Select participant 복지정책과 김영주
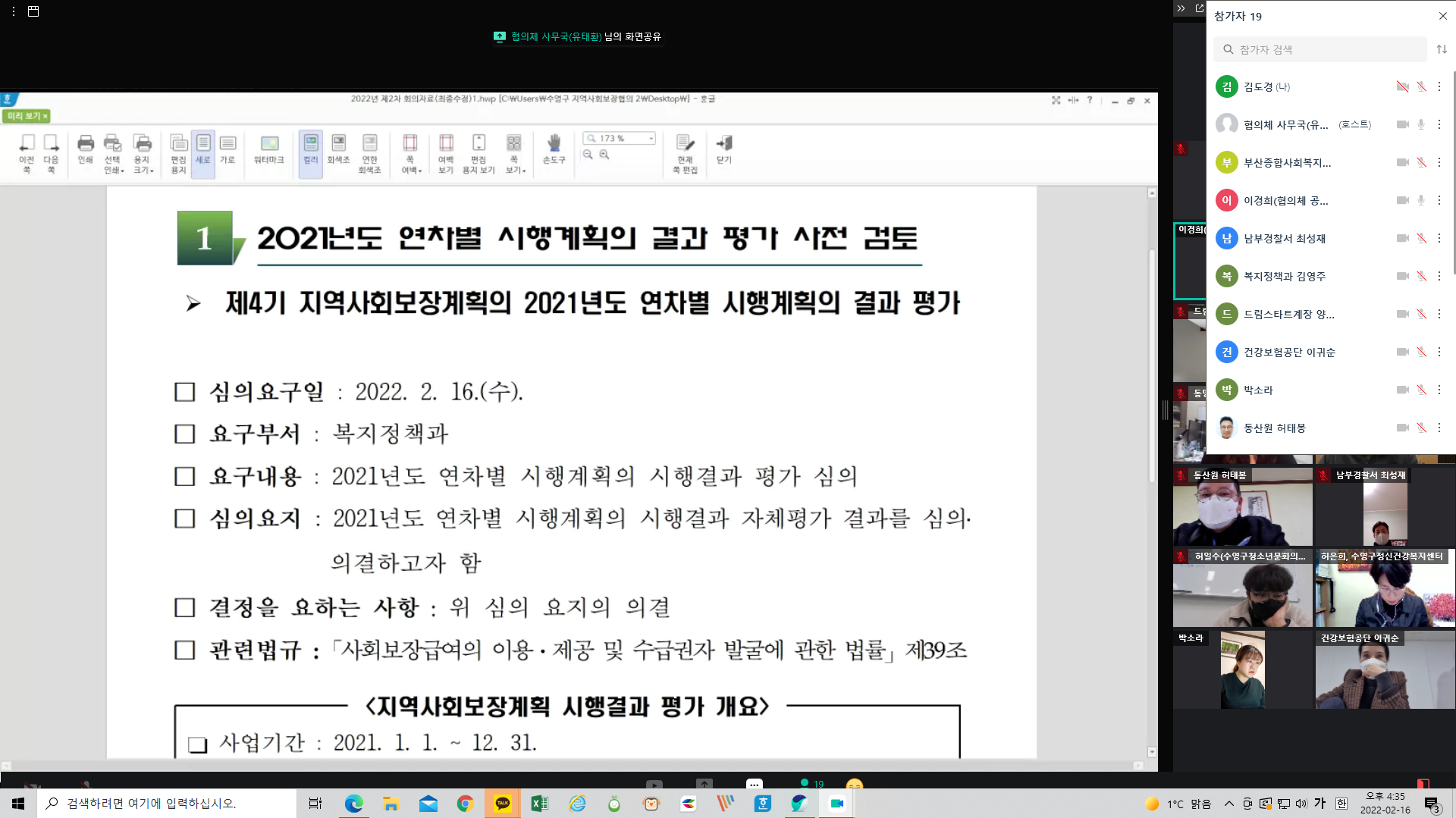Image resolution: width=1456 pixels, height=818 pixels. click(1331, 276)
